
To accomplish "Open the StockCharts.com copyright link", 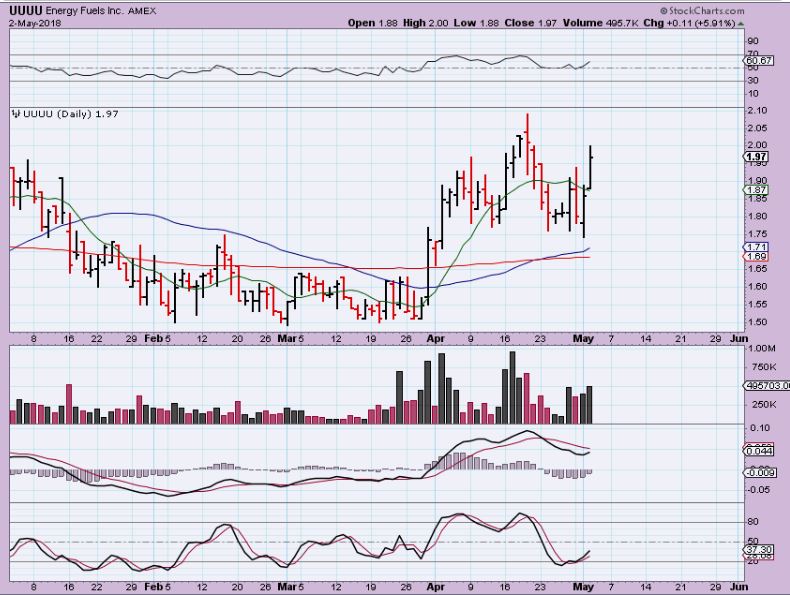I will pyautogui.click(x=702, y=11).
